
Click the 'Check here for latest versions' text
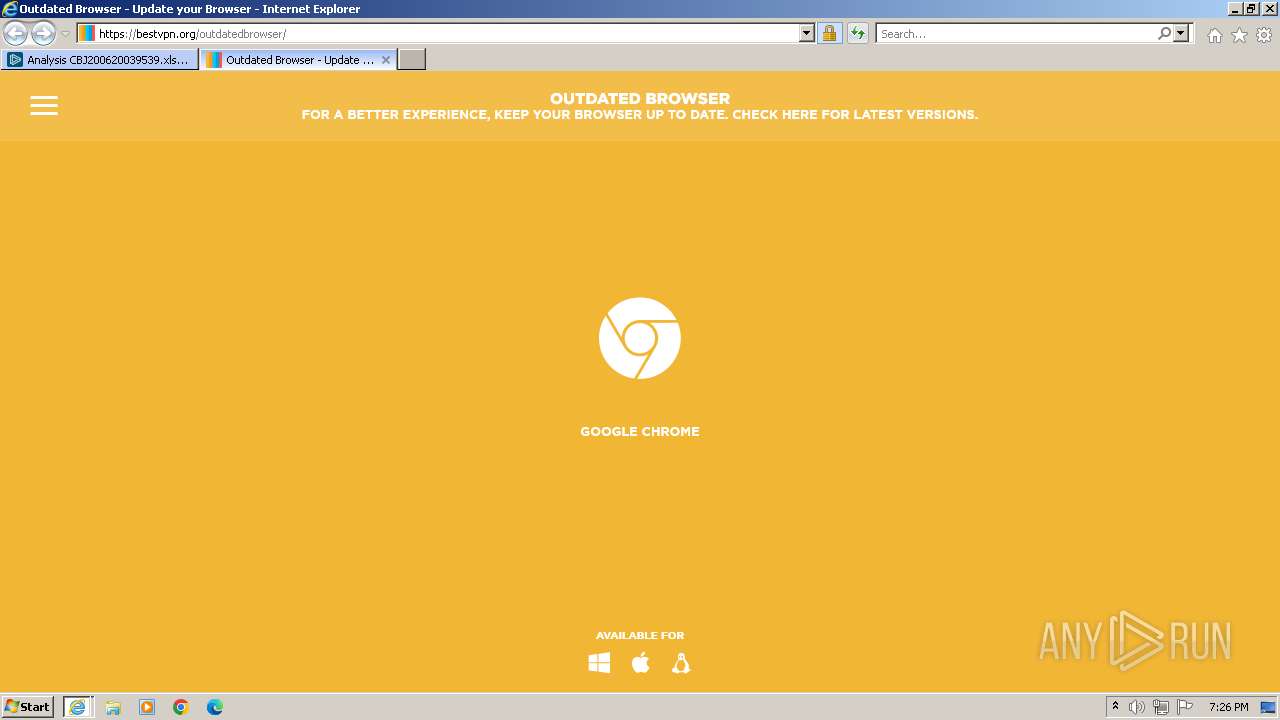coord(855,115)
